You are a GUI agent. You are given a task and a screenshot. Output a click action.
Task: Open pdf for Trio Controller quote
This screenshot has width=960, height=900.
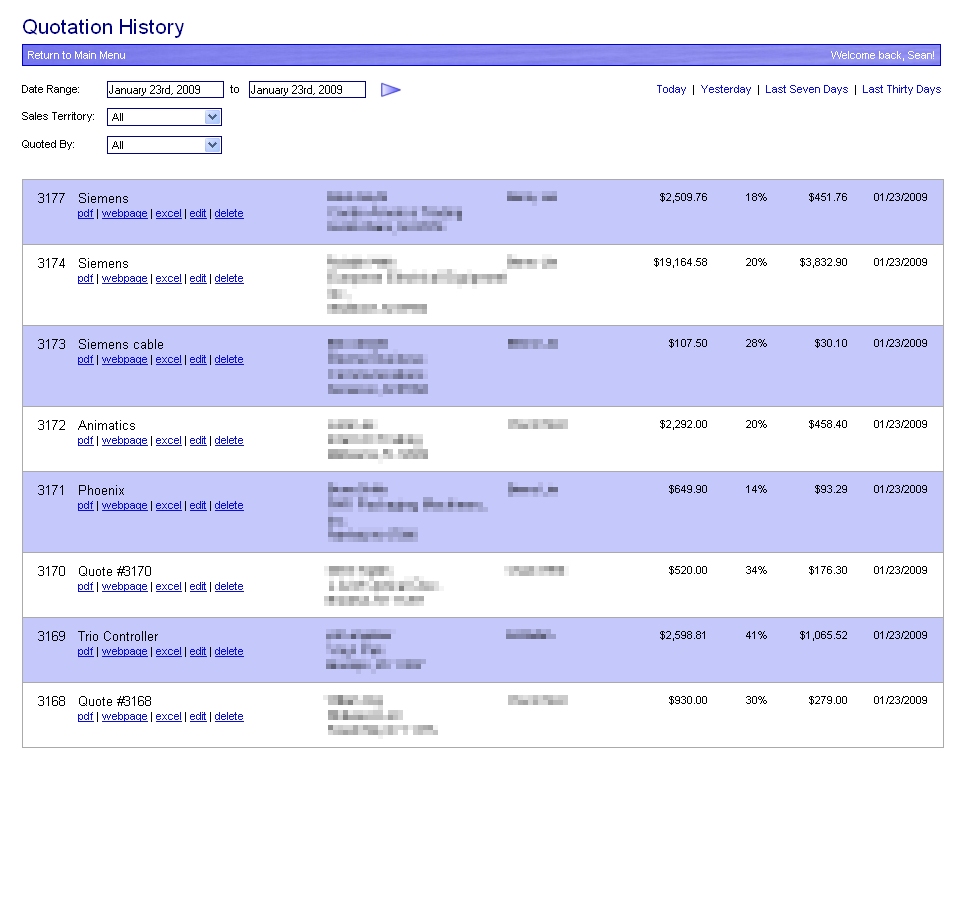coord(85,651)
